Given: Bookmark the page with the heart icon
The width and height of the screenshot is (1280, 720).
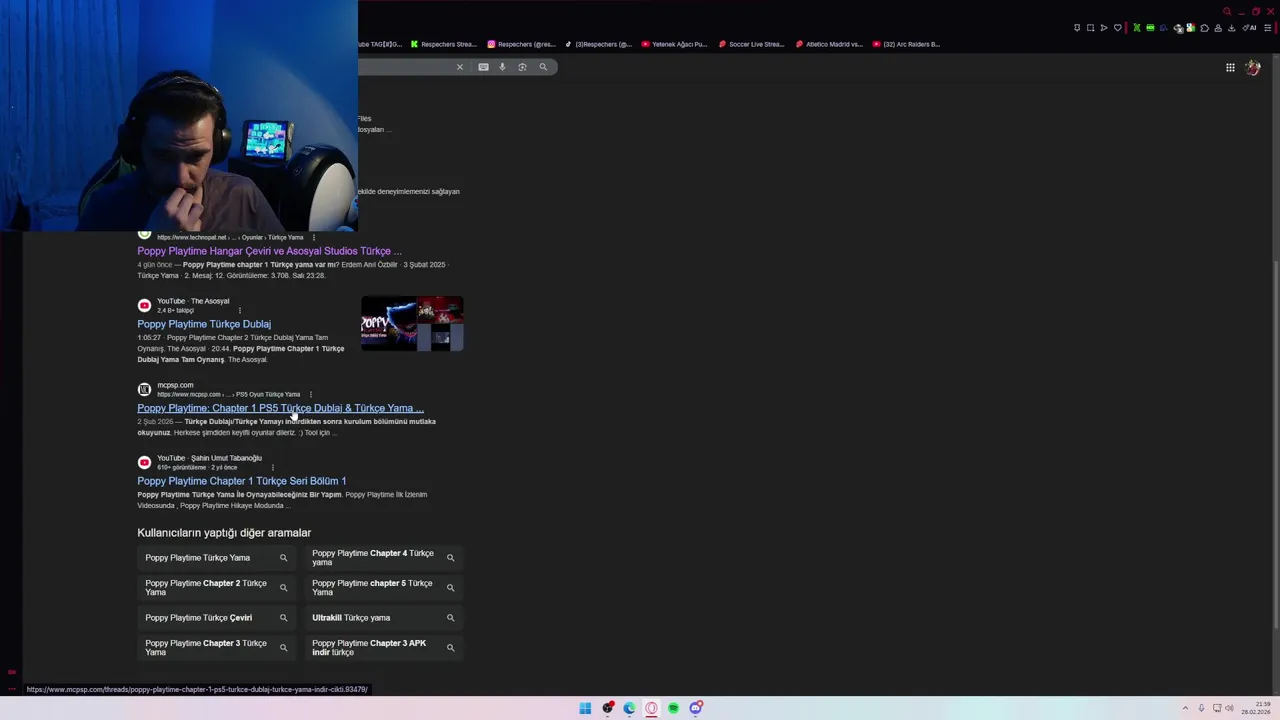Looking at the screenshot, I should pos(1118,28).
